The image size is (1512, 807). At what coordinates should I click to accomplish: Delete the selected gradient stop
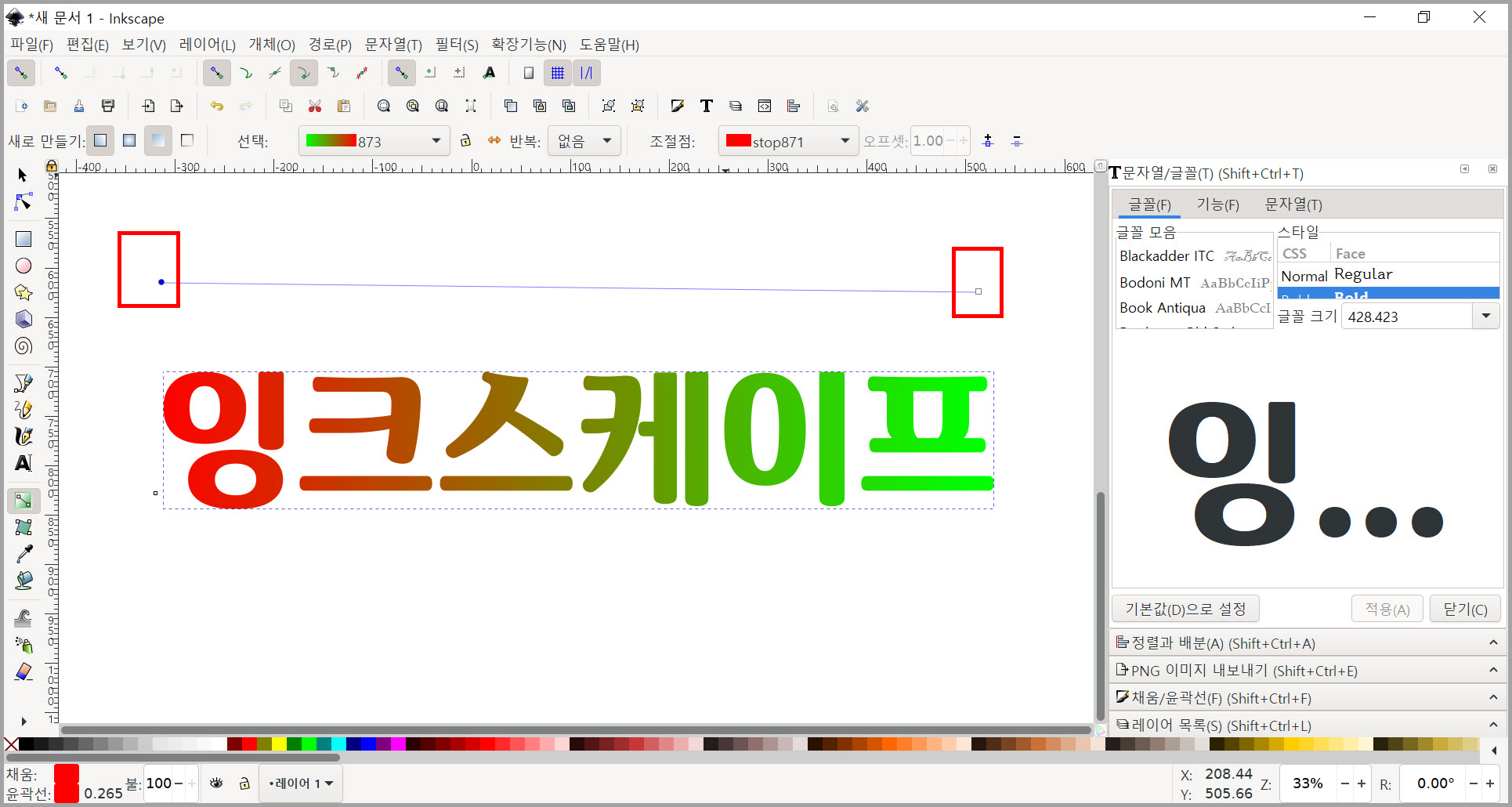click(1017, 141)
